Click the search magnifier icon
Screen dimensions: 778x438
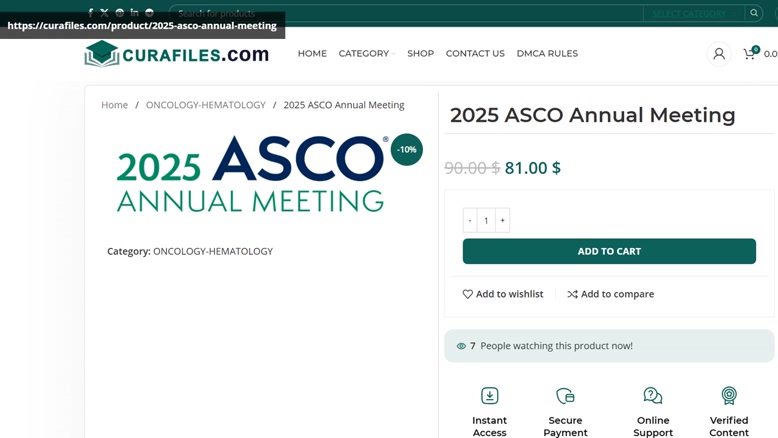pos(754,13)
